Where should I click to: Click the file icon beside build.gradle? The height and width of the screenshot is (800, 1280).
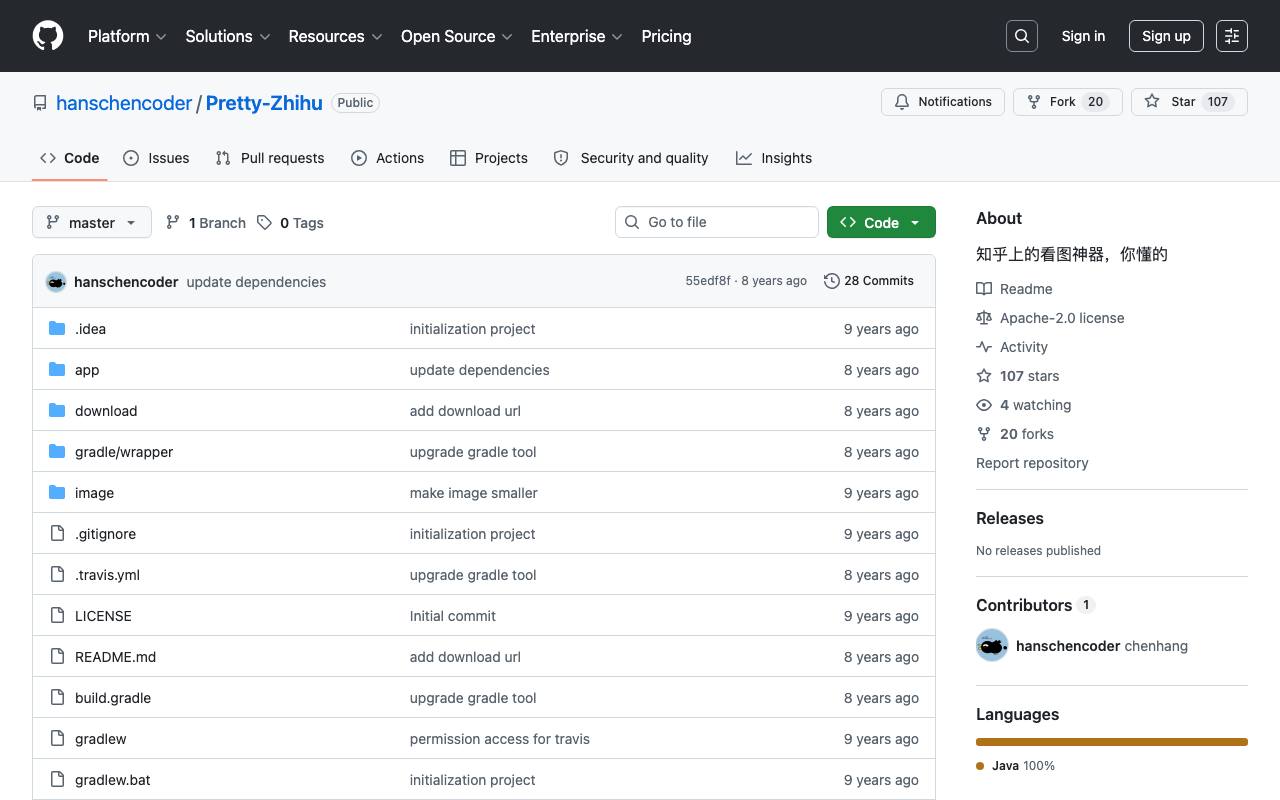coord(57,698)
